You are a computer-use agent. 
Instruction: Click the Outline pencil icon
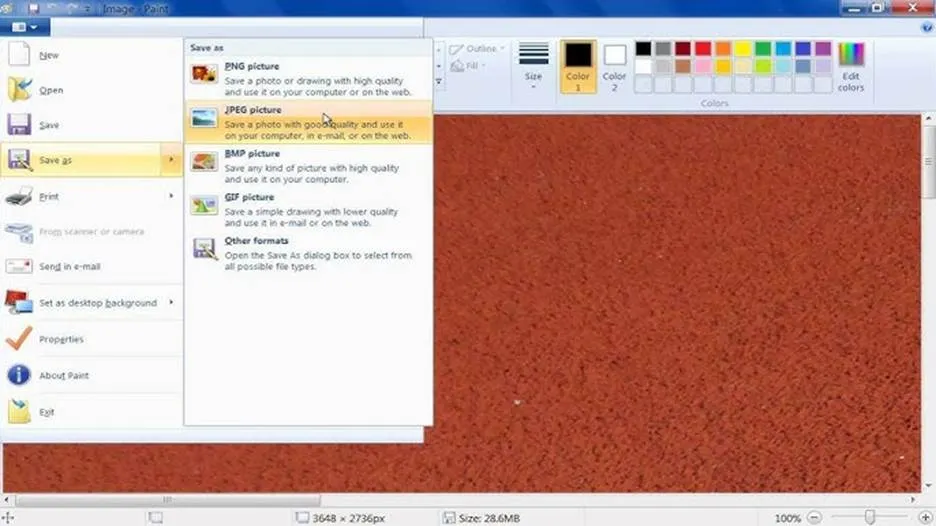(x=457, y=49)
